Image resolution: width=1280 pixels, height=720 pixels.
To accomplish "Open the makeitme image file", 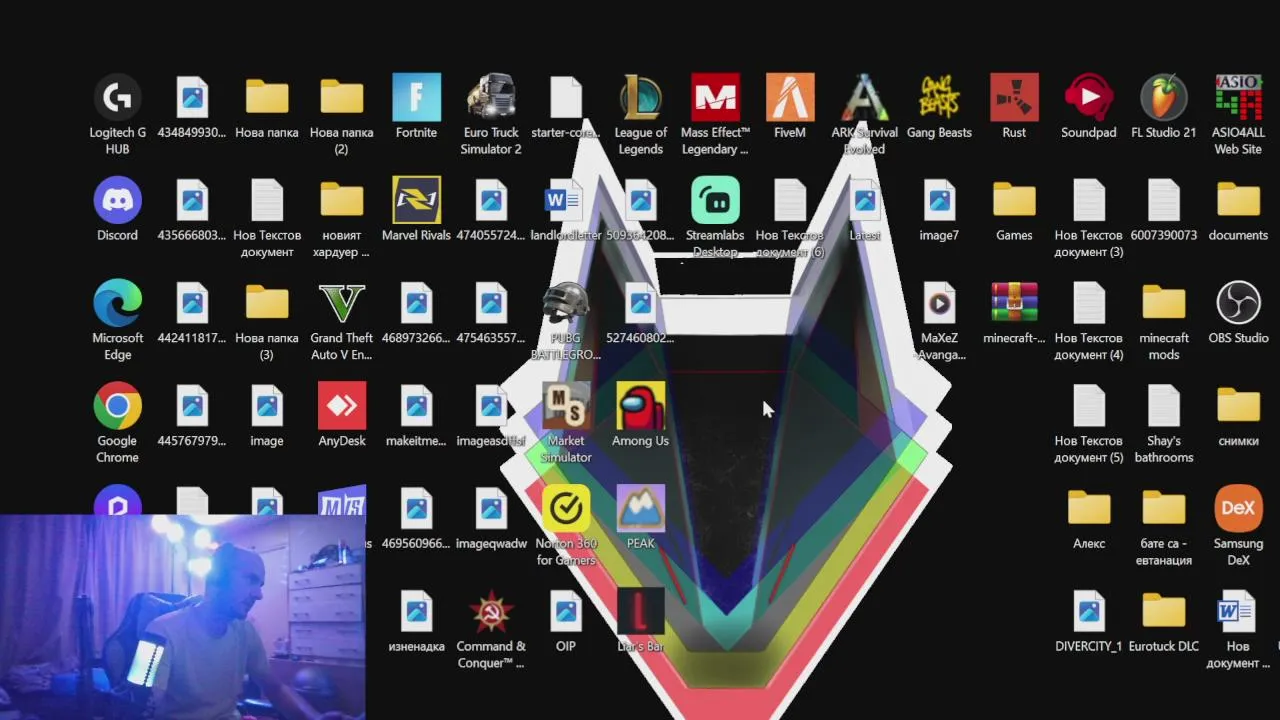I will click(416, 415).
